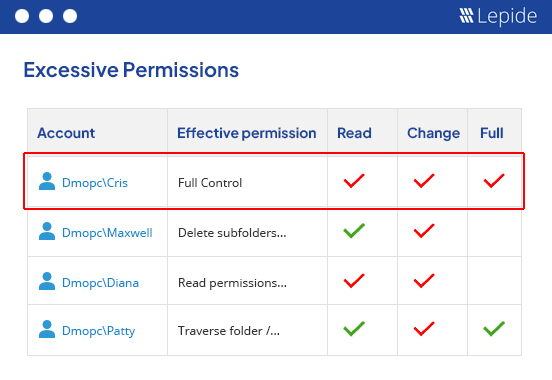552x380 pixels.
Task: Click red Change checkmark in Patty row
Action: 424,329
